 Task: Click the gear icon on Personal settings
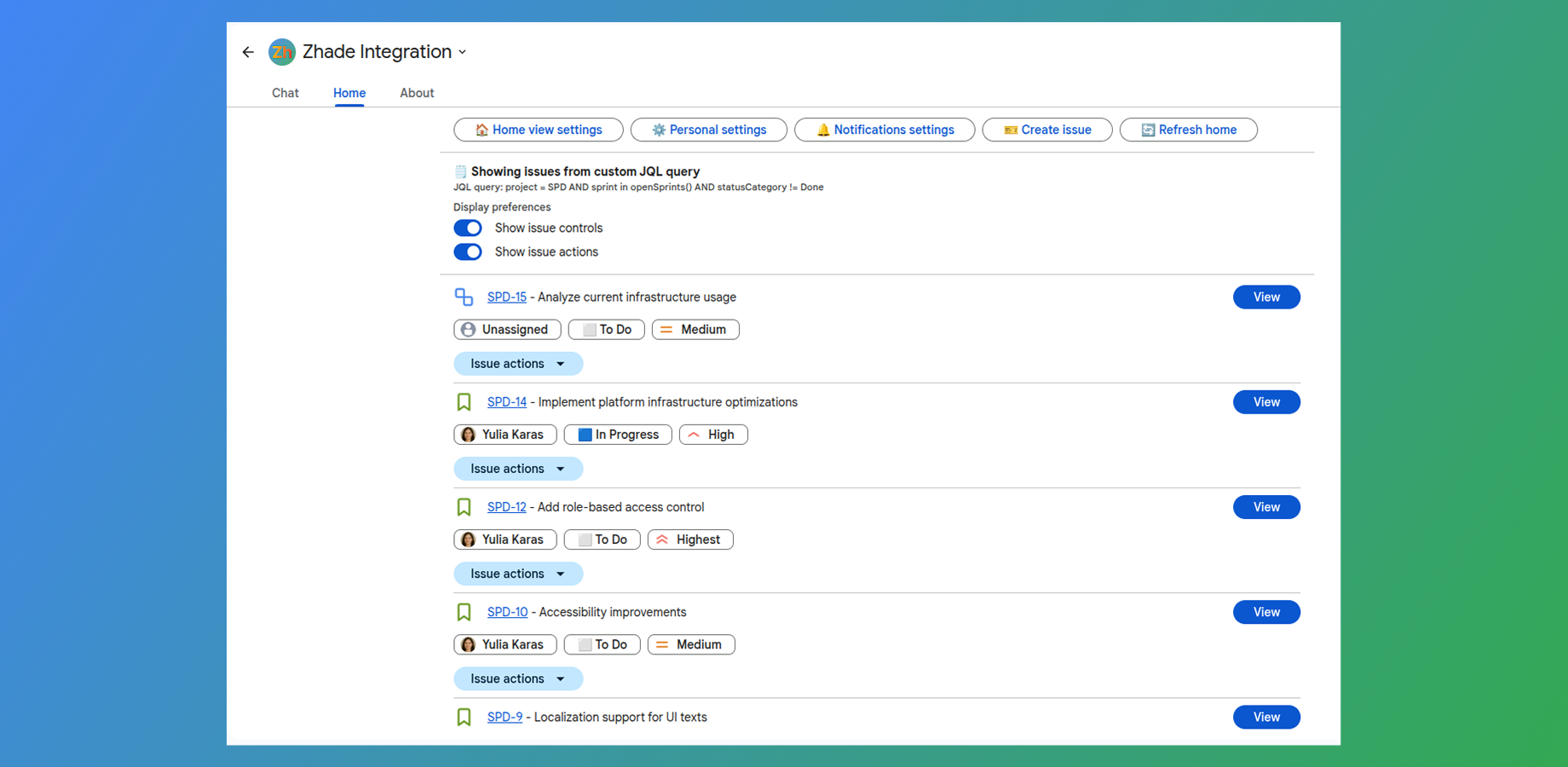click(x=658, y=130)
